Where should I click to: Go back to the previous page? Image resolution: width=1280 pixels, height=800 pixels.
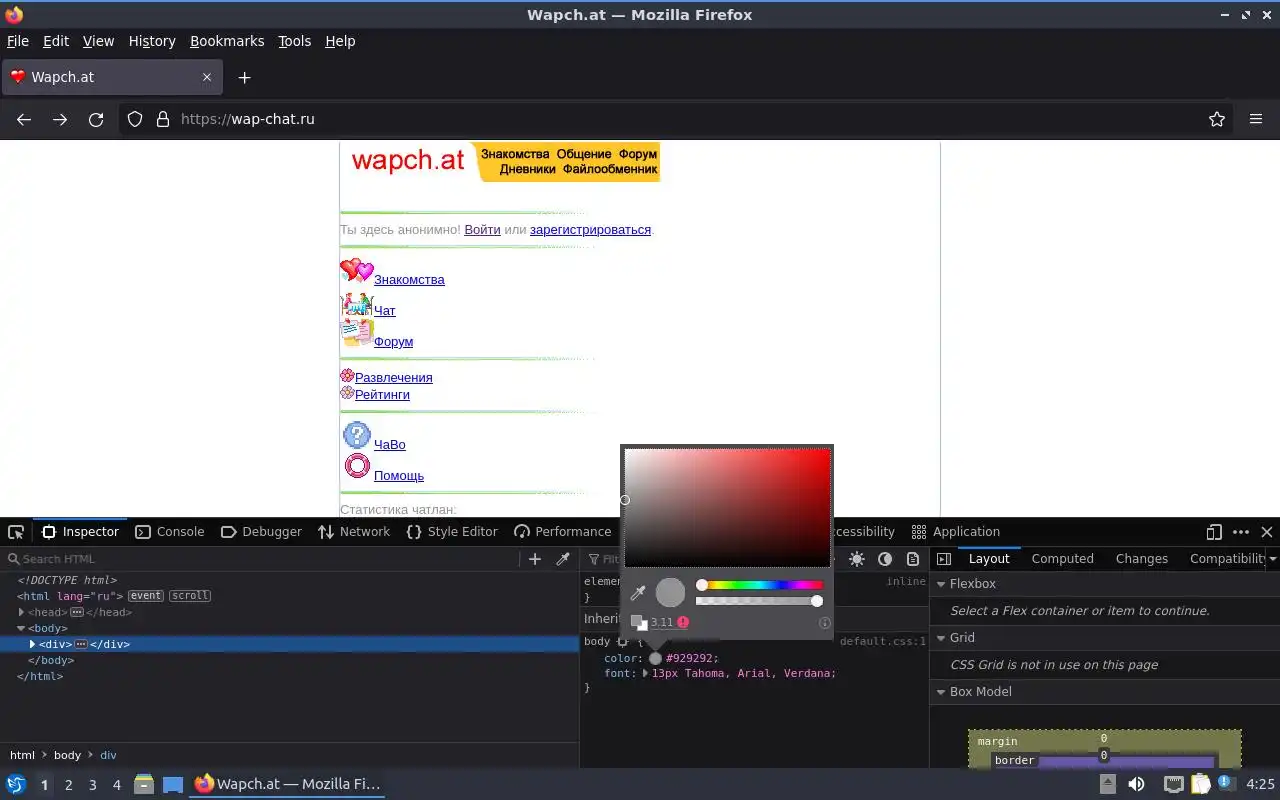tap(24, 119)
